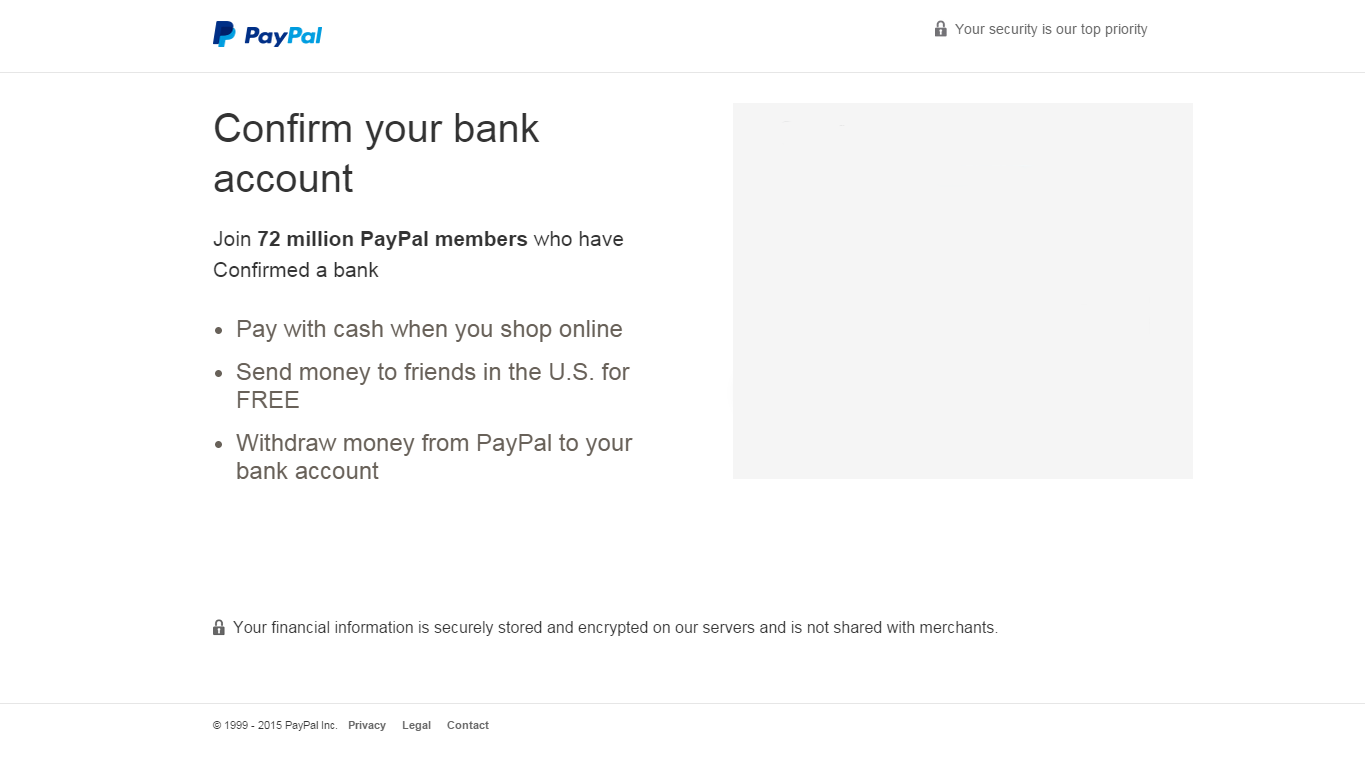Click the padlock icon beside financial information notice

pyautogui.click(x=219, y=627)
